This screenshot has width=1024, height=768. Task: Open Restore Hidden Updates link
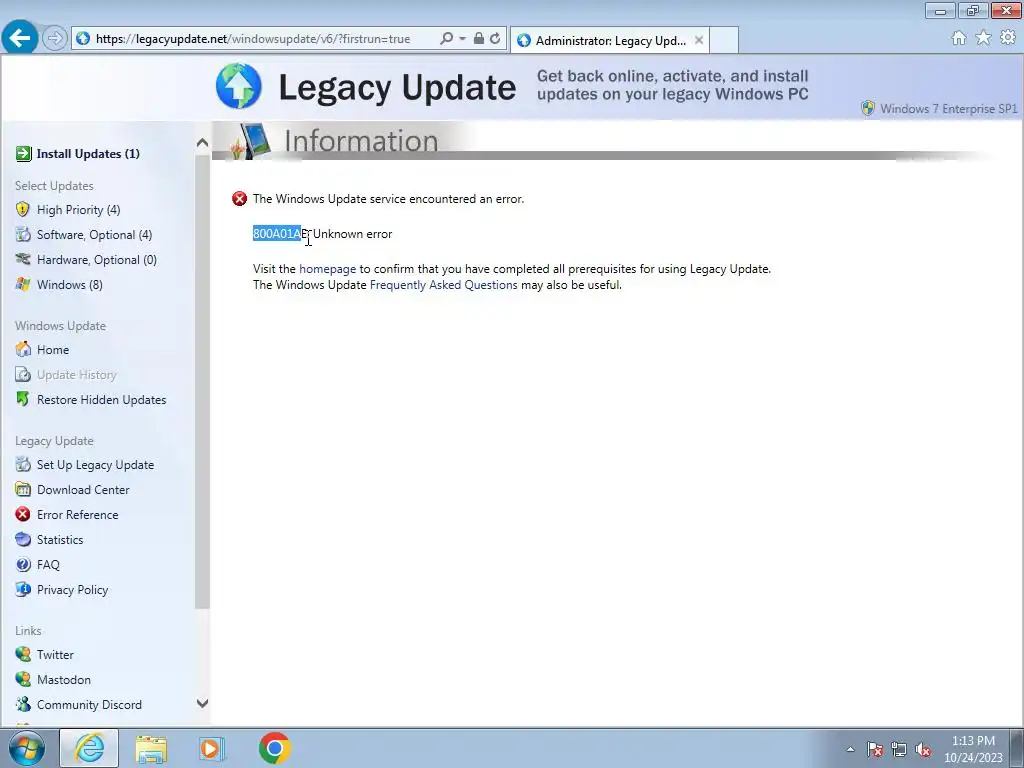point(101,399)
